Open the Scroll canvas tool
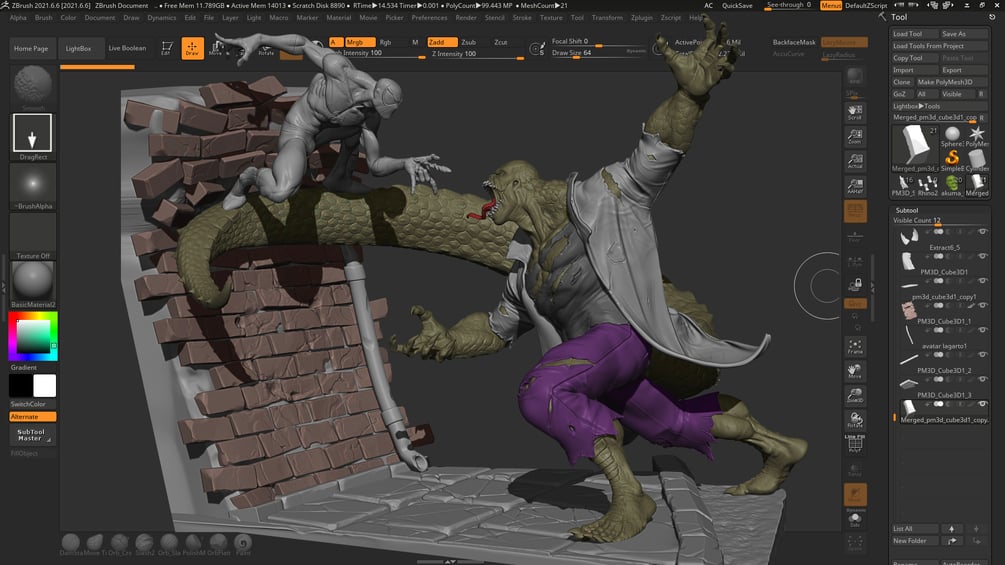This screenshot has height=565, width=1005. [855, 112]
